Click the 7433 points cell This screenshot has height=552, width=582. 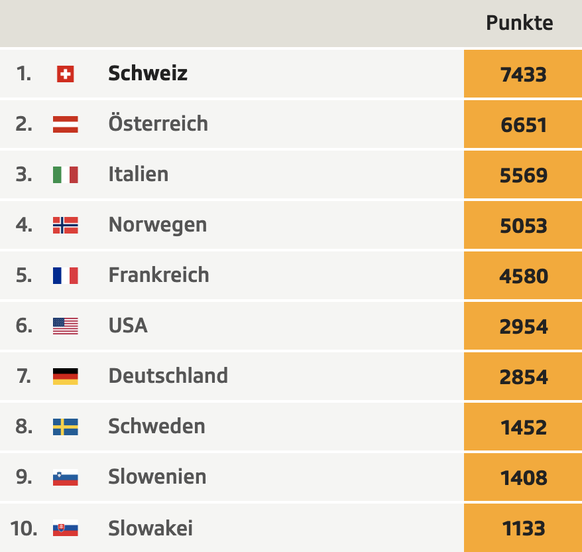tap(523, 74)
